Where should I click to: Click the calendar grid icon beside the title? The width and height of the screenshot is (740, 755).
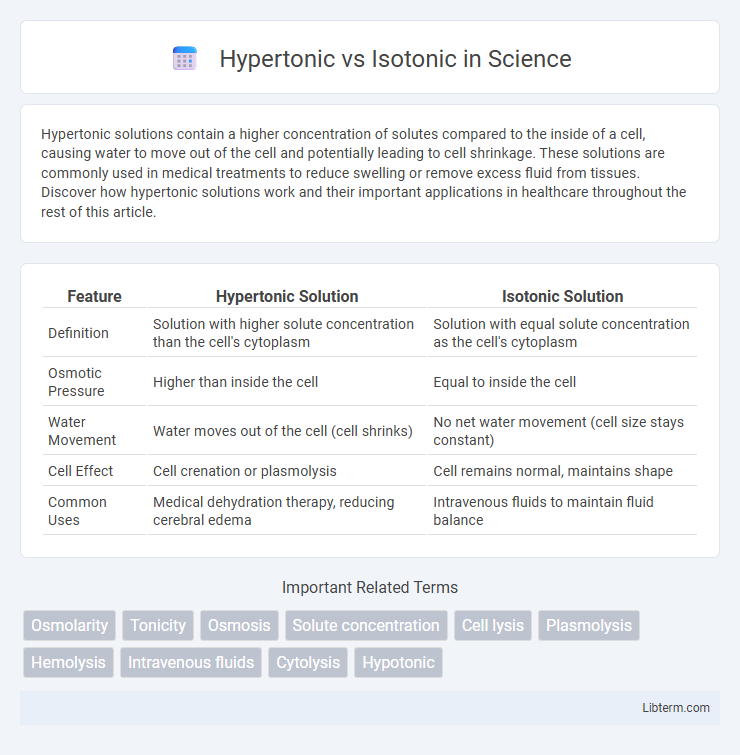pos(185,58)
